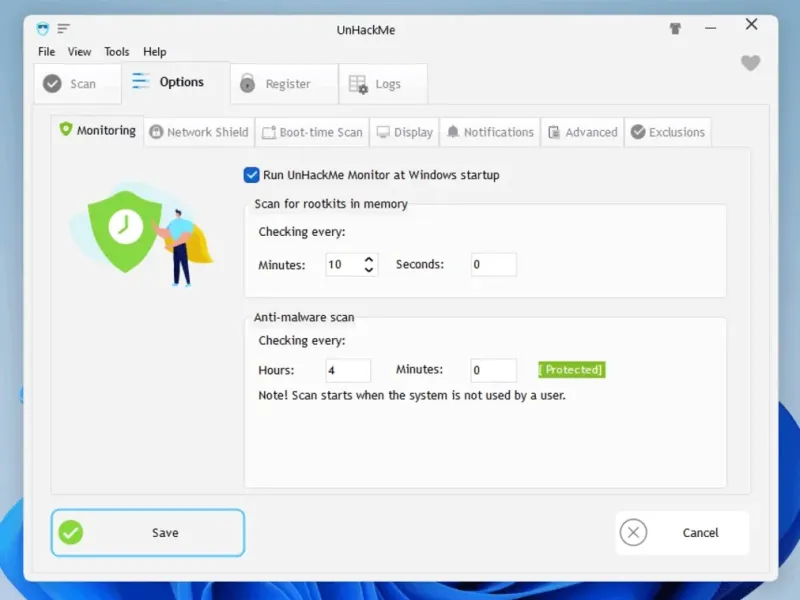Switch to the Logs tab

tap(383, 84)
